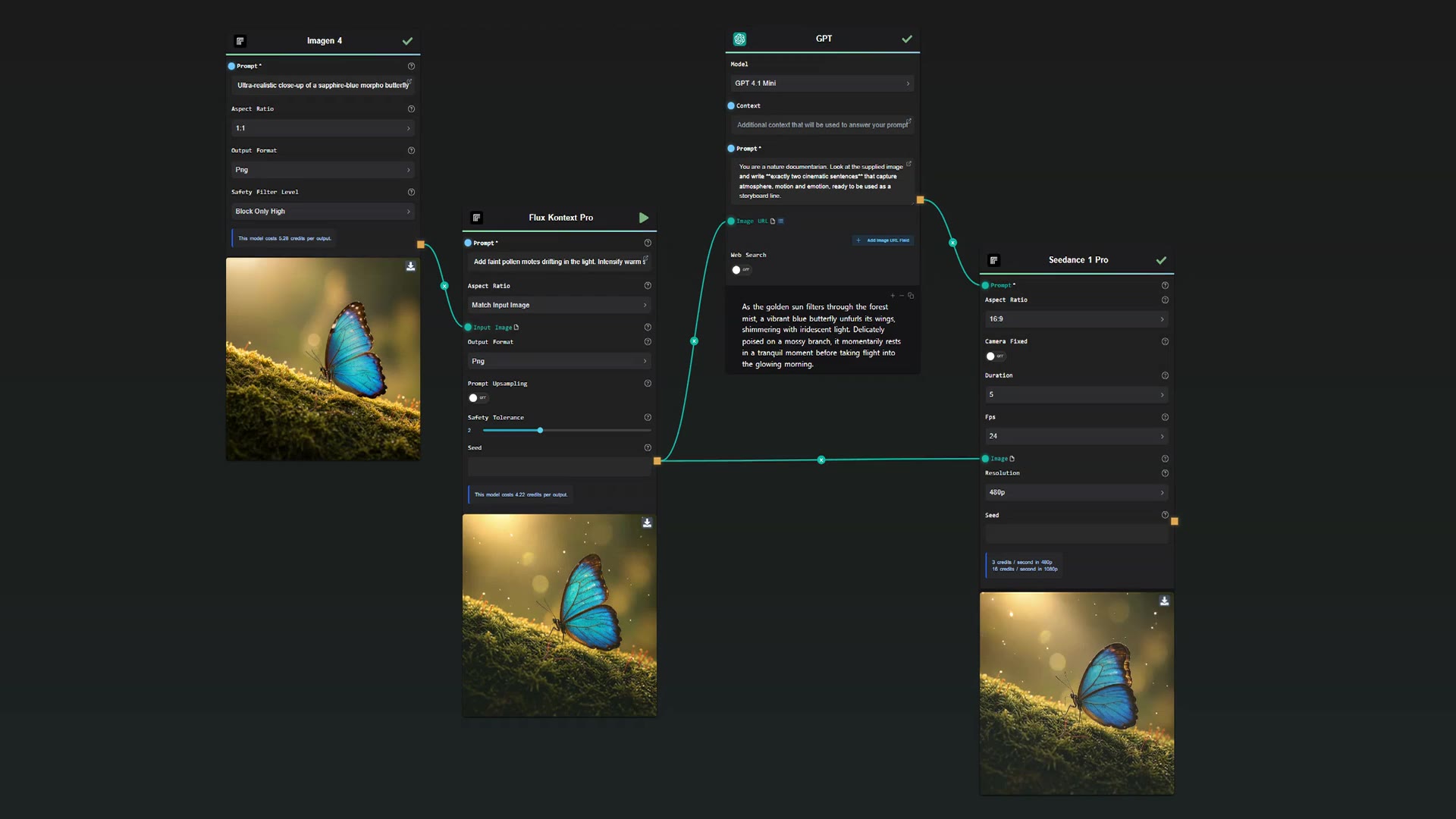This screenshot has height=819, width=1456.
Task: Click the help icon next to Safety Filter Level
Action: [x=411, y=192]
